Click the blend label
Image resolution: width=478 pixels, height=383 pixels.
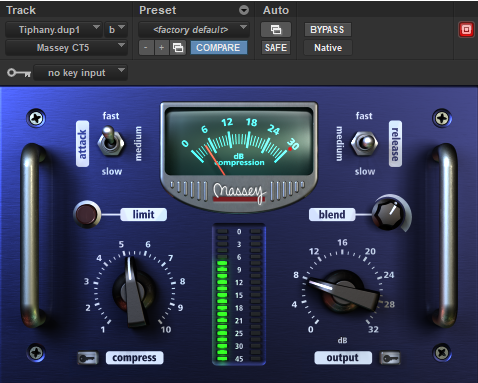(332, 214)
